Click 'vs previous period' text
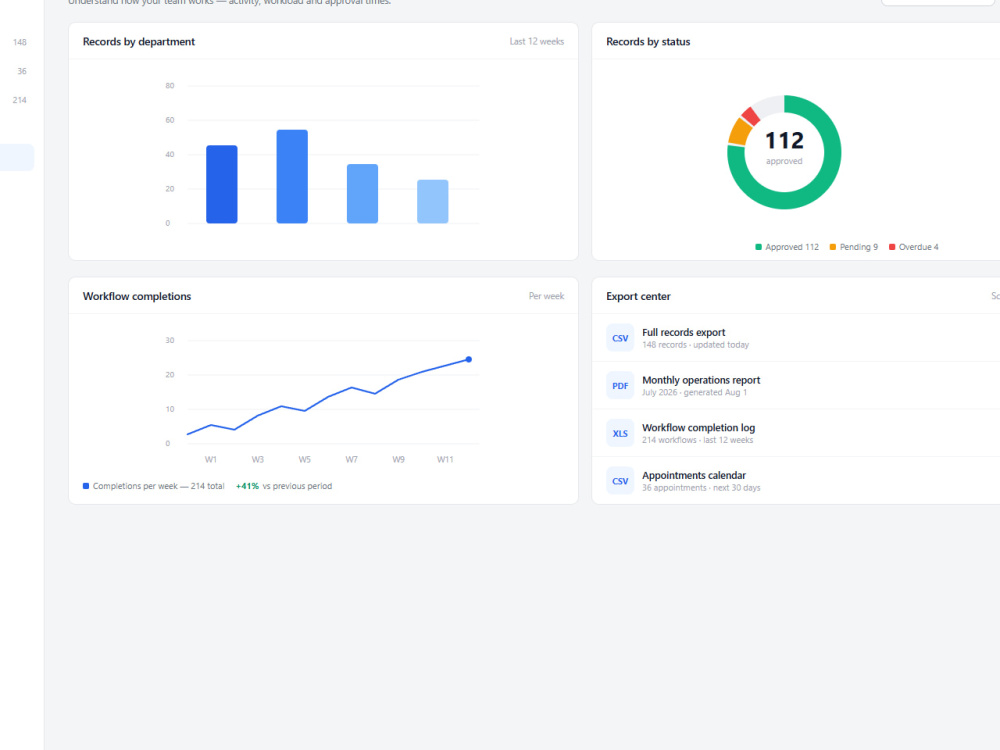This screenshot has width=1000, height=750. pos(297,486)
